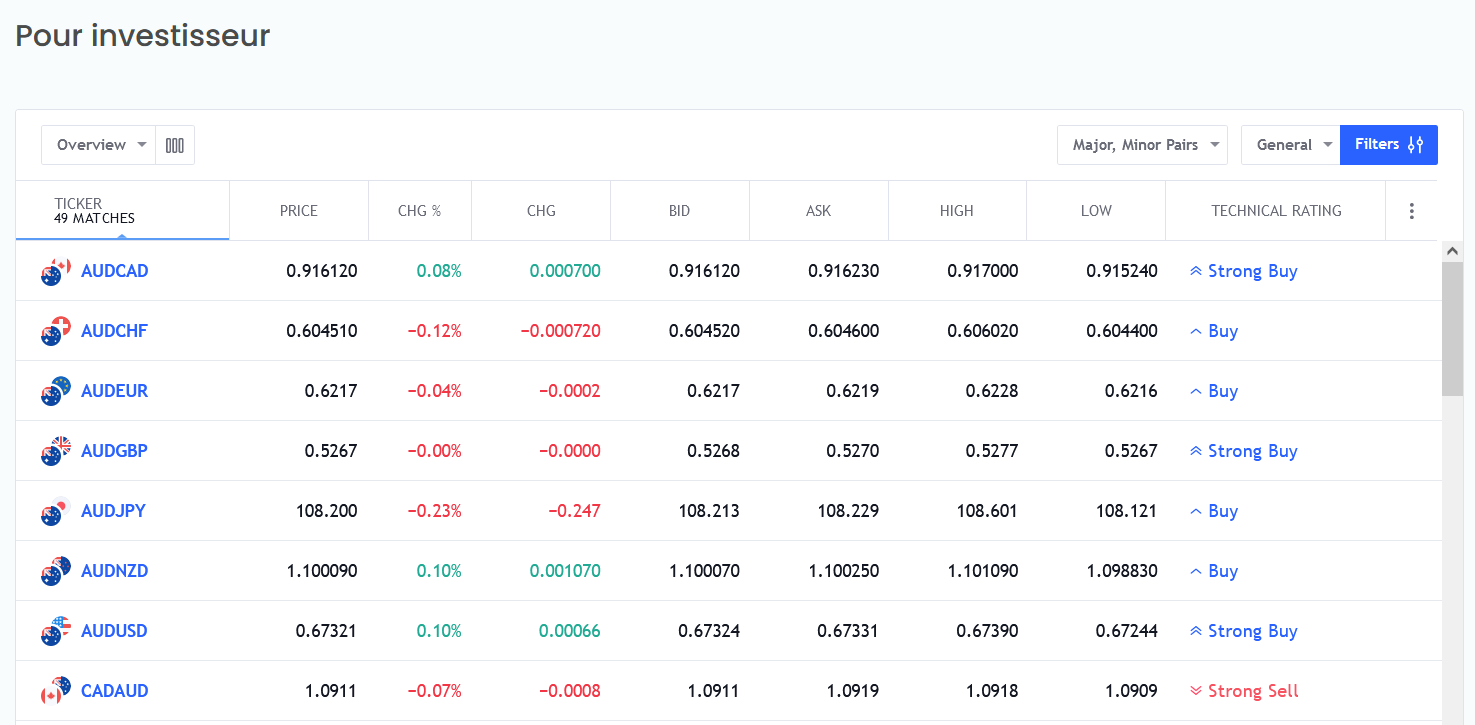Click the Strong Sell chevron icon for CADAUD
Viewport: 1475px width, 725px height.
(1196, 690)
